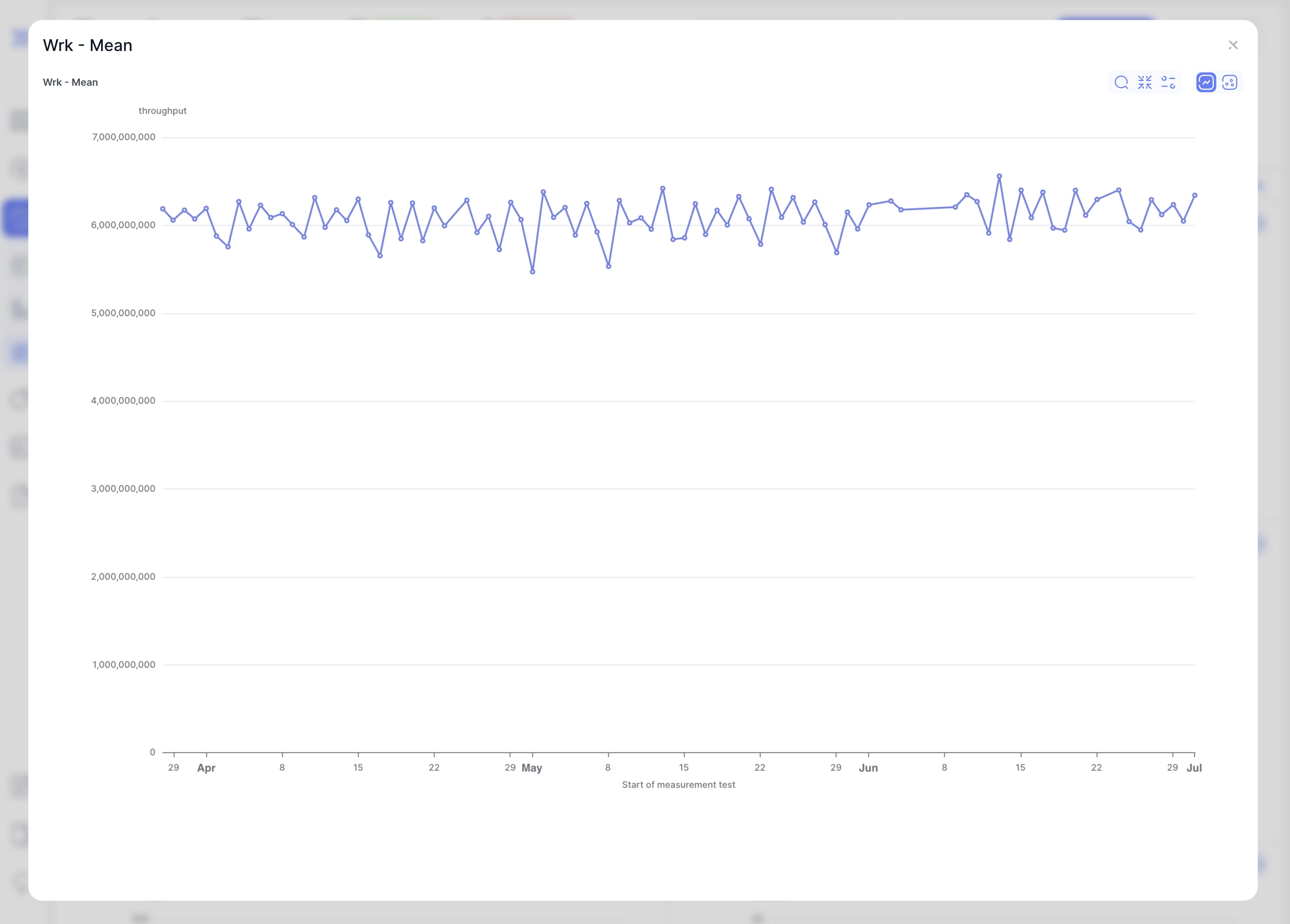Click the magnifying glass zoom icon

coord(1122,83)
